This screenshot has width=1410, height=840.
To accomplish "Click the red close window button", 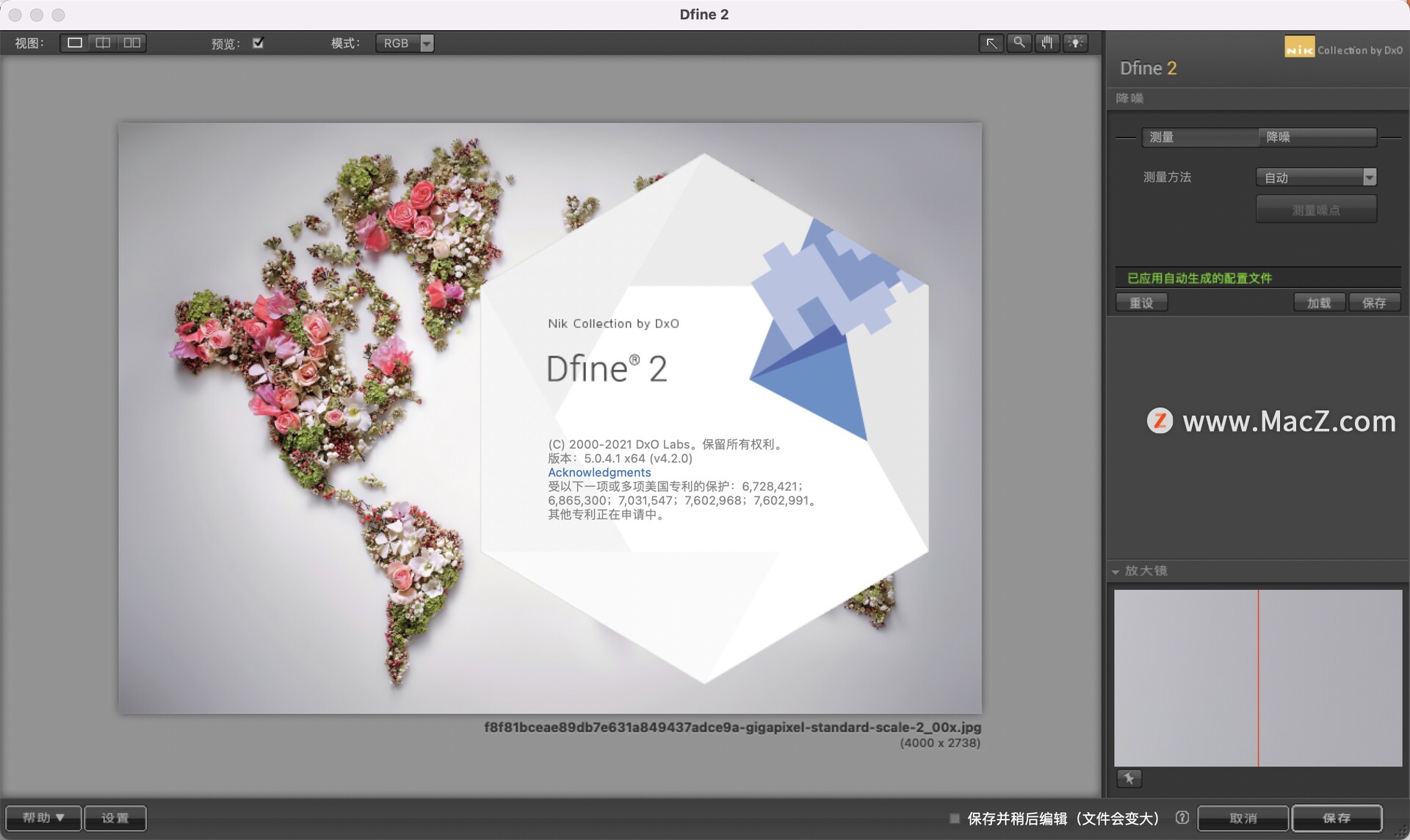I will 15,15.
